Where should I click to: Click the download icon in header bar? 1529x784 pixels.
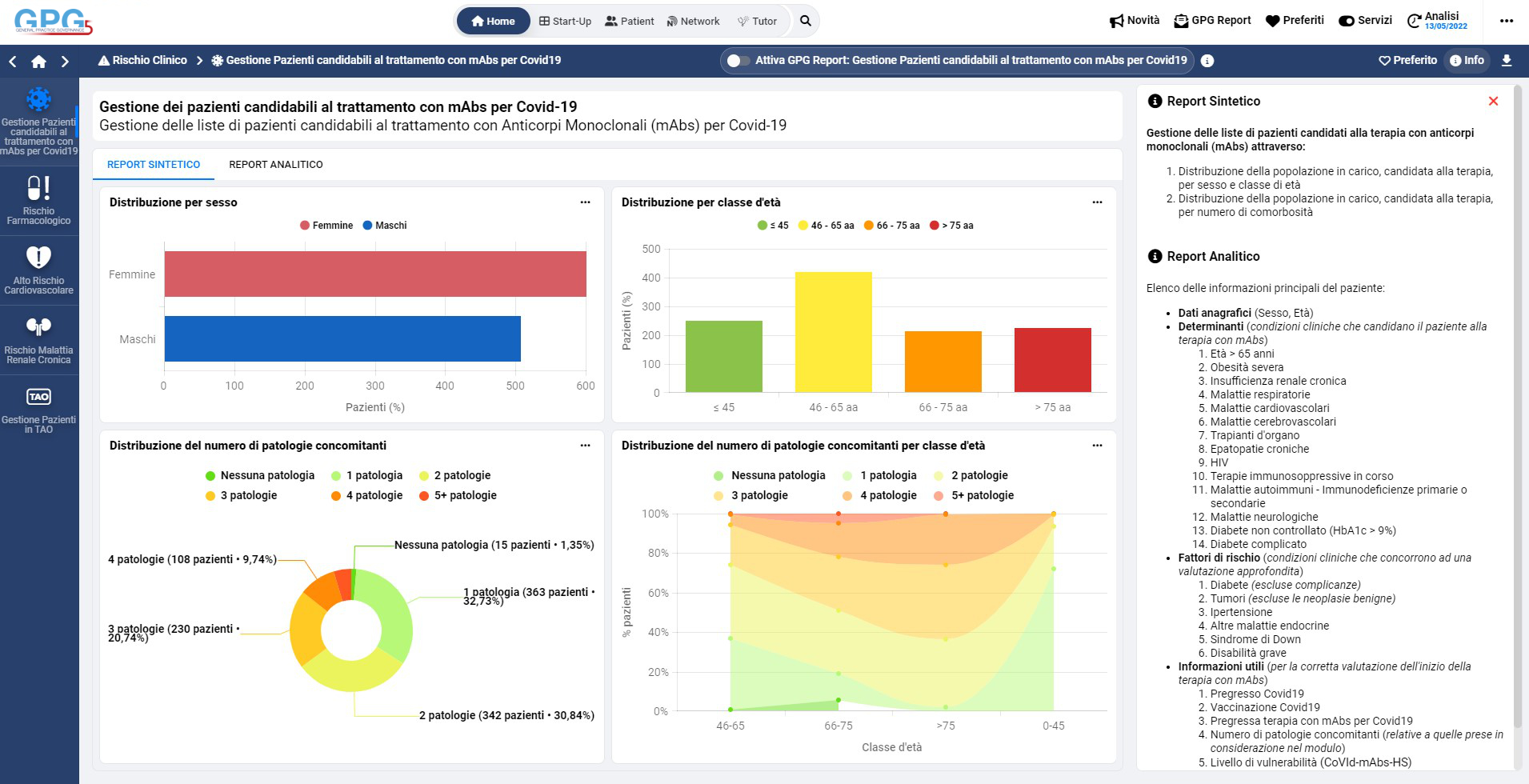[1507, 60]
